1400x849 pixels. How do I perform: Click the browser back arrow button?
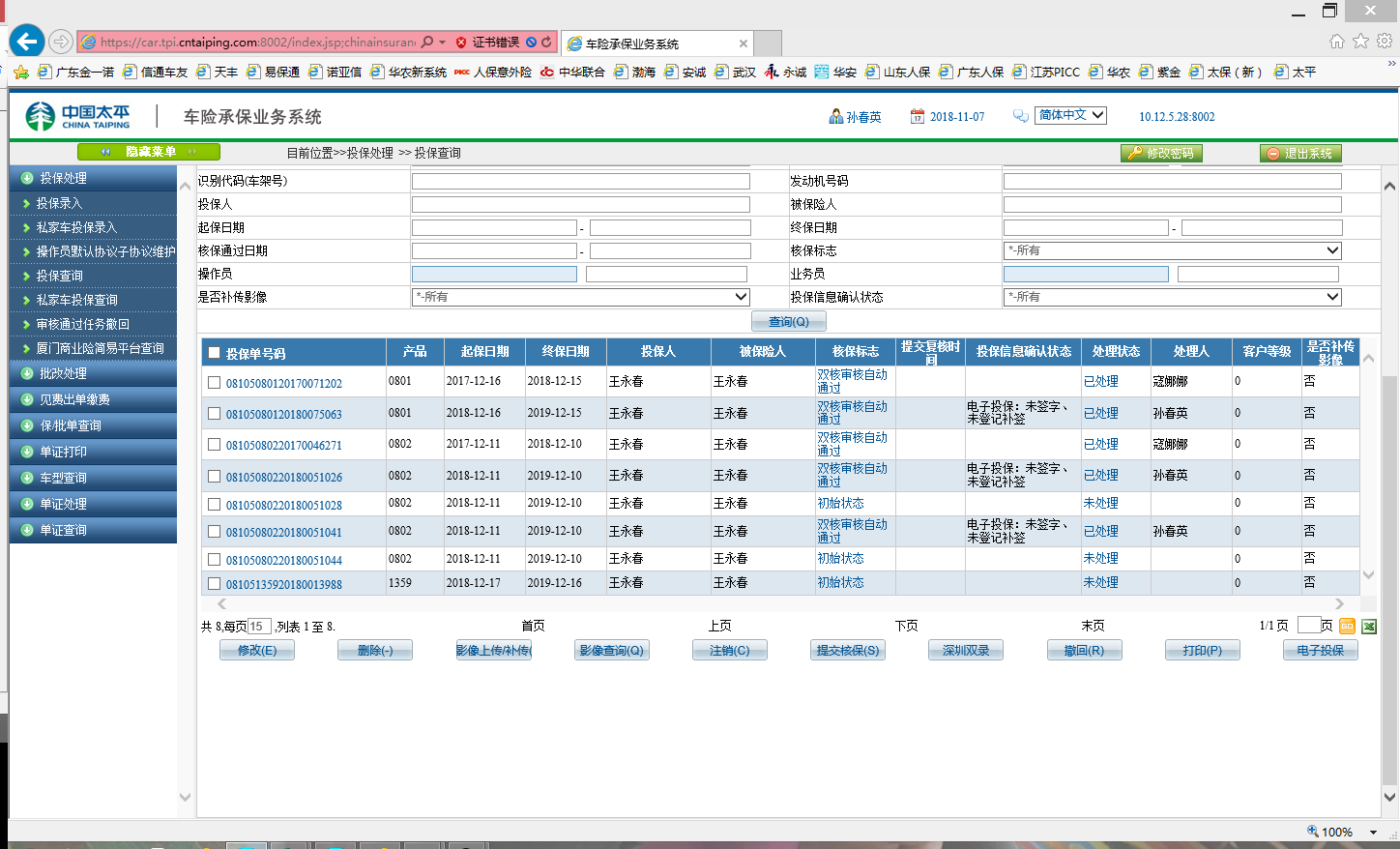27,42
